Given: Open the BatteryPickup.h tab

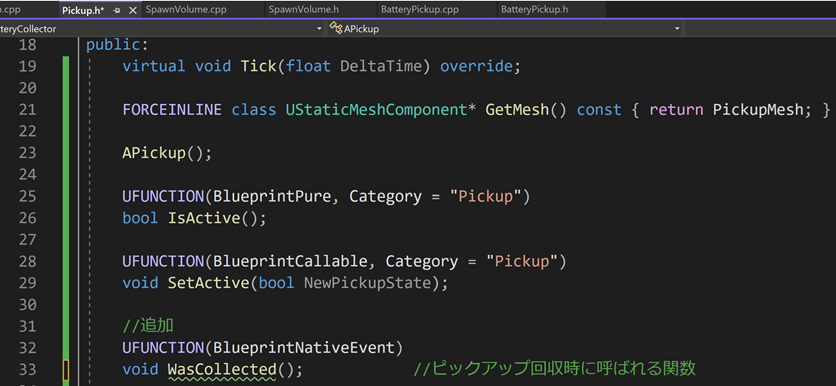Looking at the screenshot, I should click(534, 10).
